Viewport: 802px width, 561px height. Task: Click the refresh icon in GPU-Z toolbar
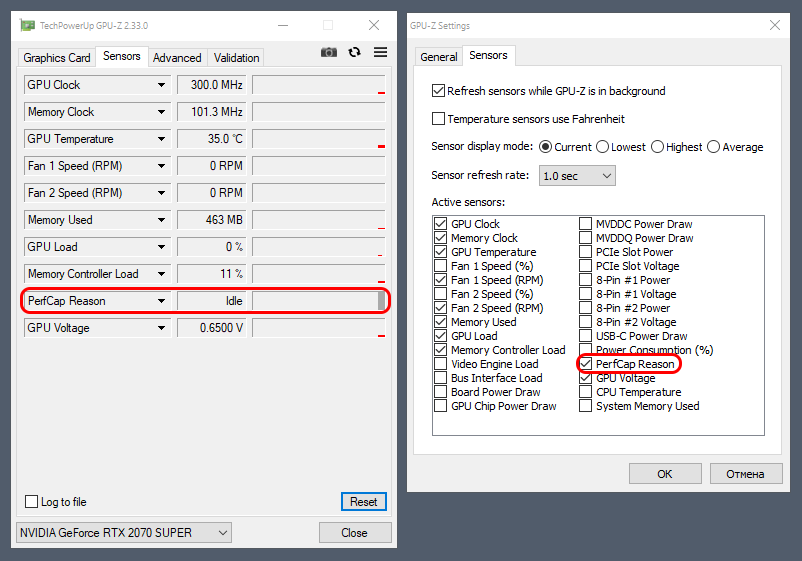pos(354,52)
